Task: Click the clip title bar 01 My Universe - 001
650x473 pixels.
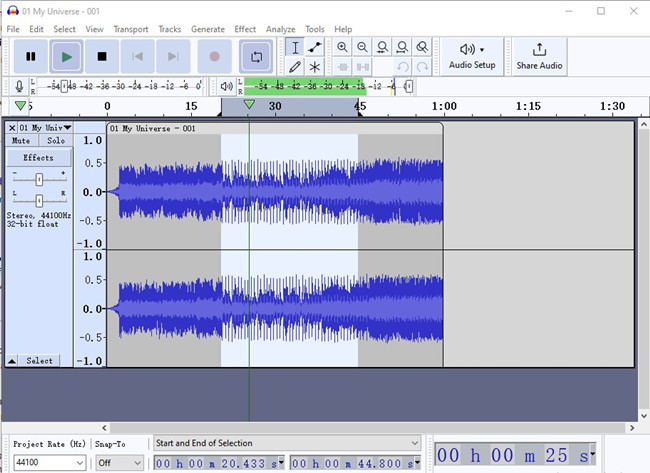Action: (x=275, y=129)
